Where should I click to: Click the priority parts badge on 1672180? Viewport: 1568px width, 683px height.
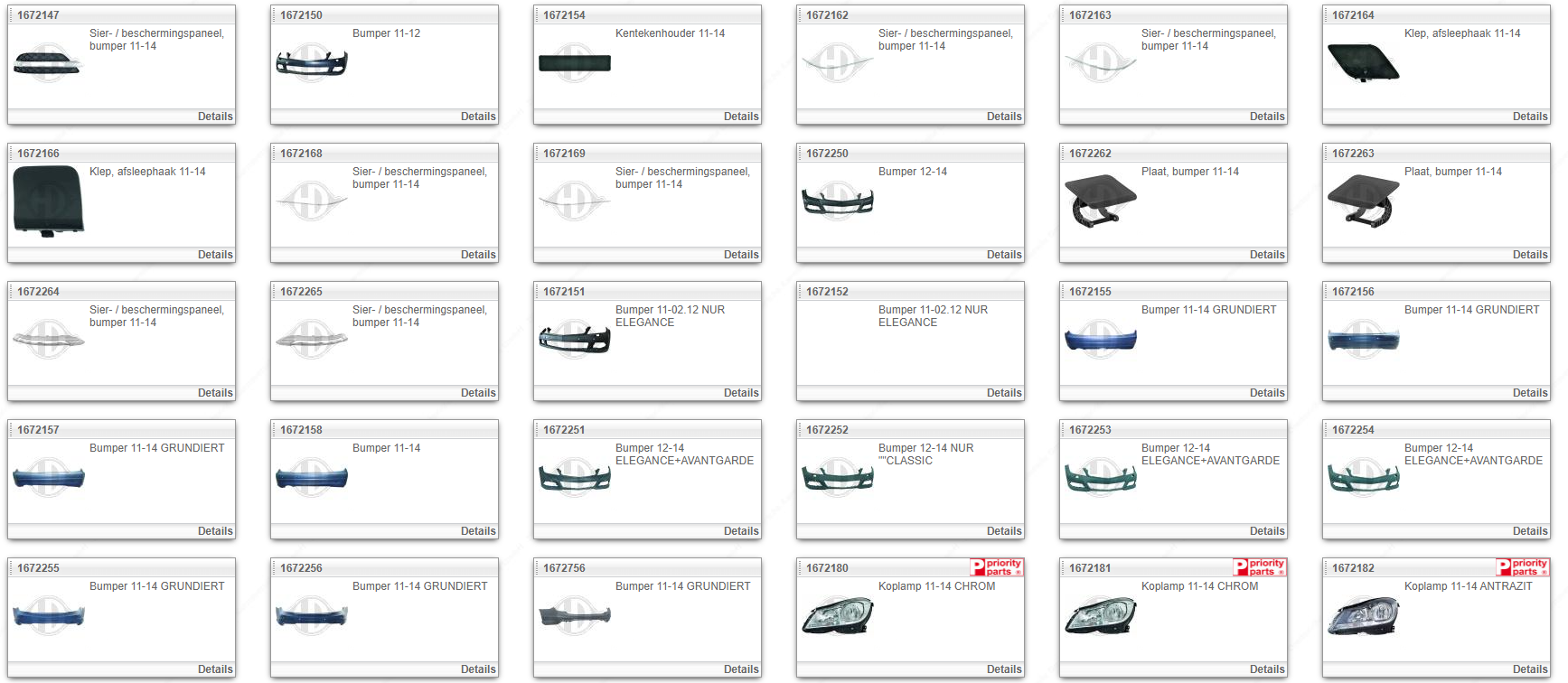[996, 567]
